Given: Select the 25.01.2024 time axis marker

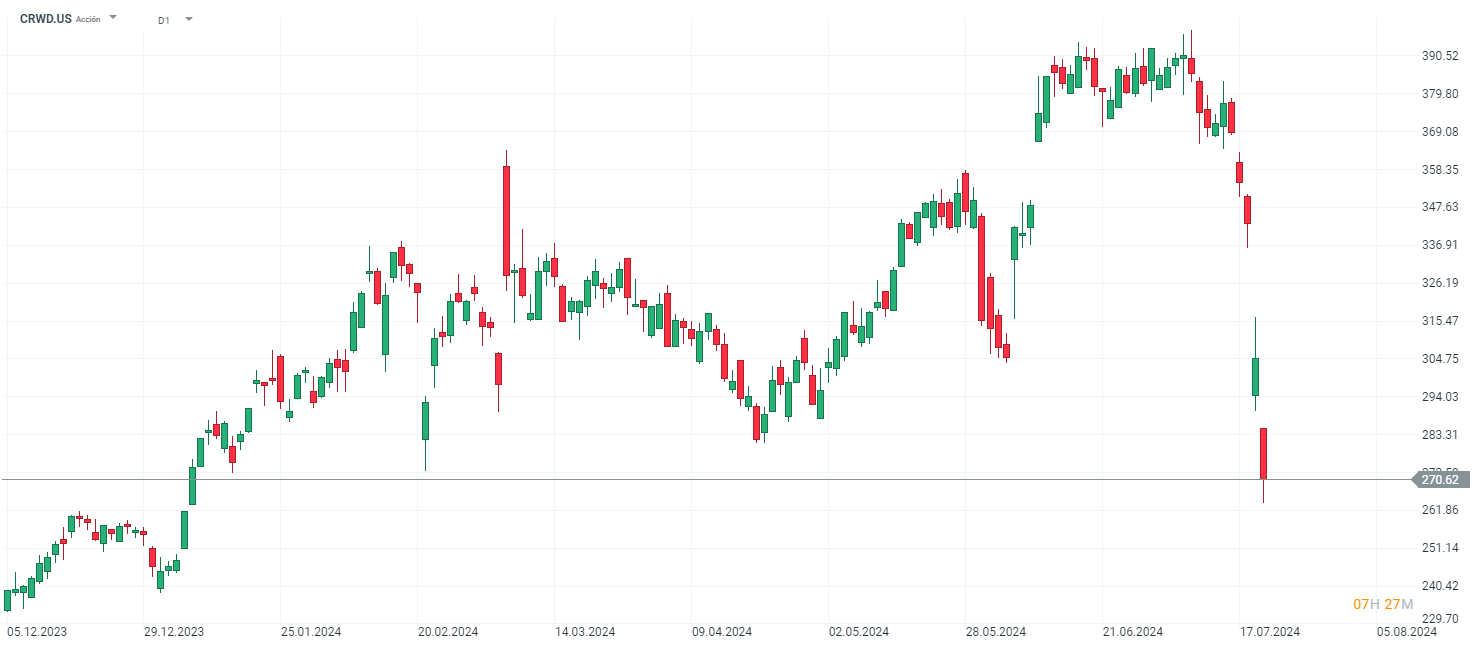Looking at the screenshot, I should tap(311, 632).
